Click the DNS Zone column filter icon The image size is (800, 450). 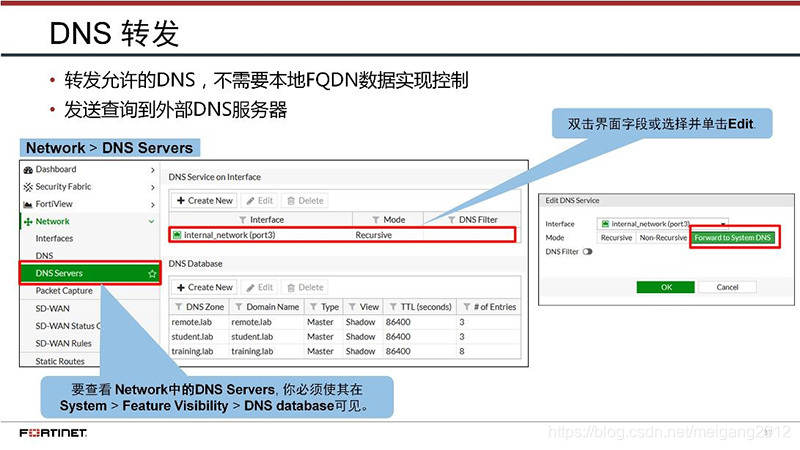(x=179, y=307)
